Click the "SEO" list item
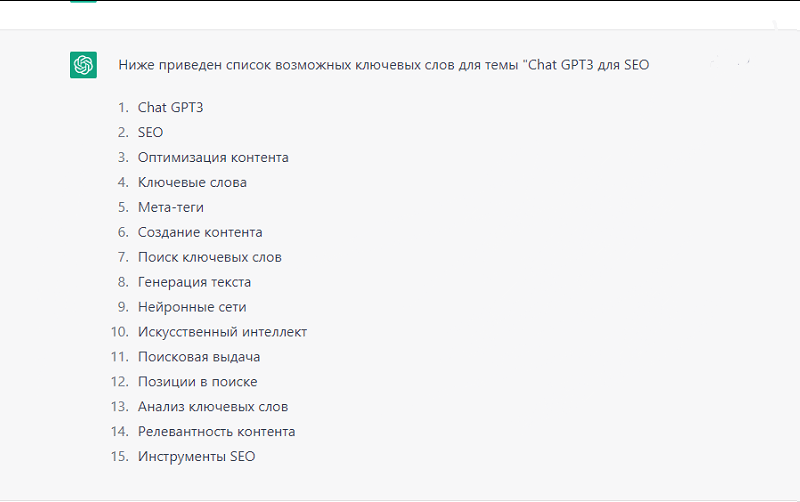 click(150, 132)
